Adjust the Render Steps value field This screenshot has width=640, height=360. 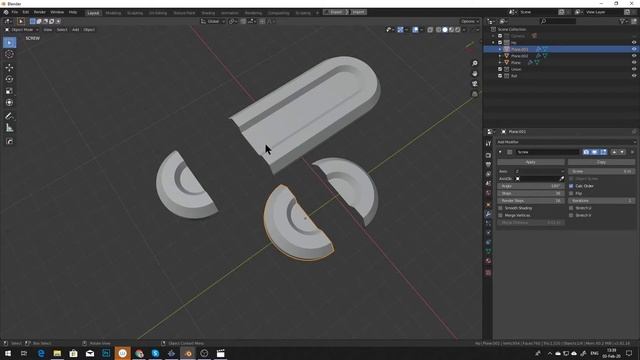pyautogui.click(x=531, y=201)
